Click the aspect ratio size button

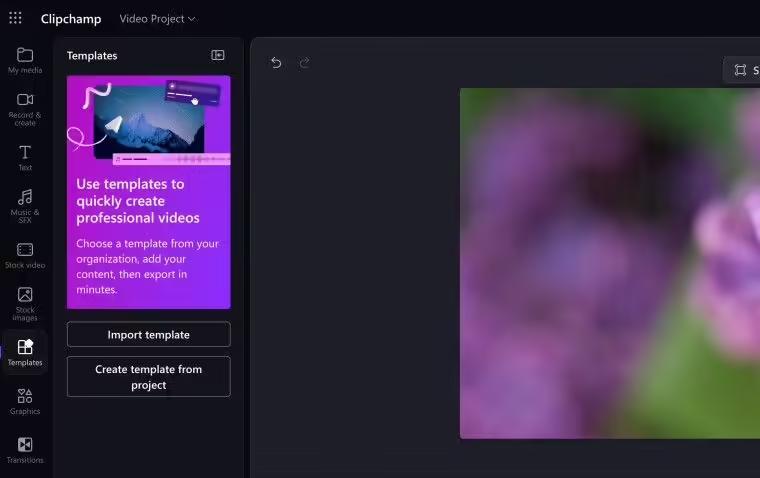coord(743,70)
